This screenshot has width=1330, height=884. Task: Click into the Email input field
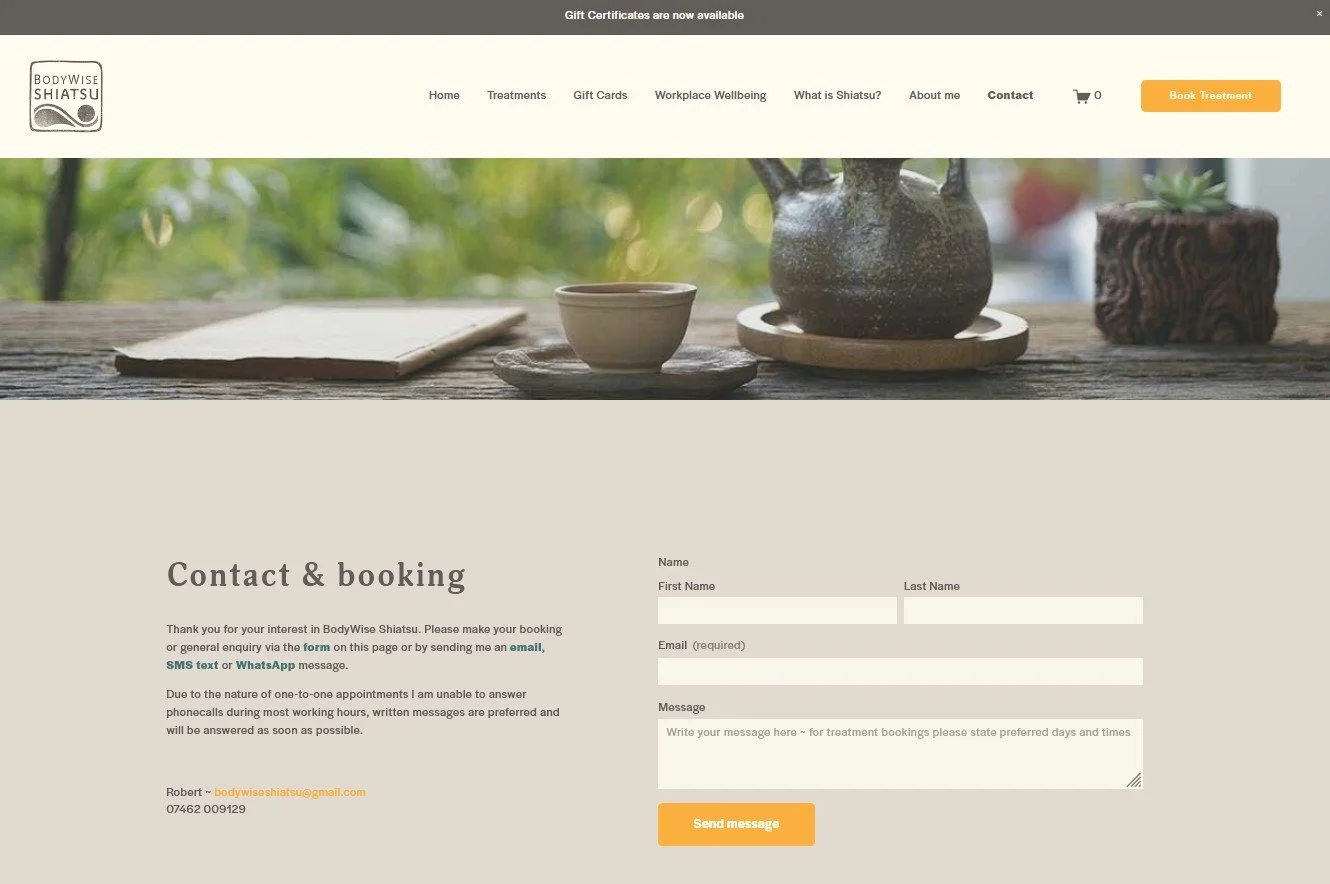coord(900,671)
